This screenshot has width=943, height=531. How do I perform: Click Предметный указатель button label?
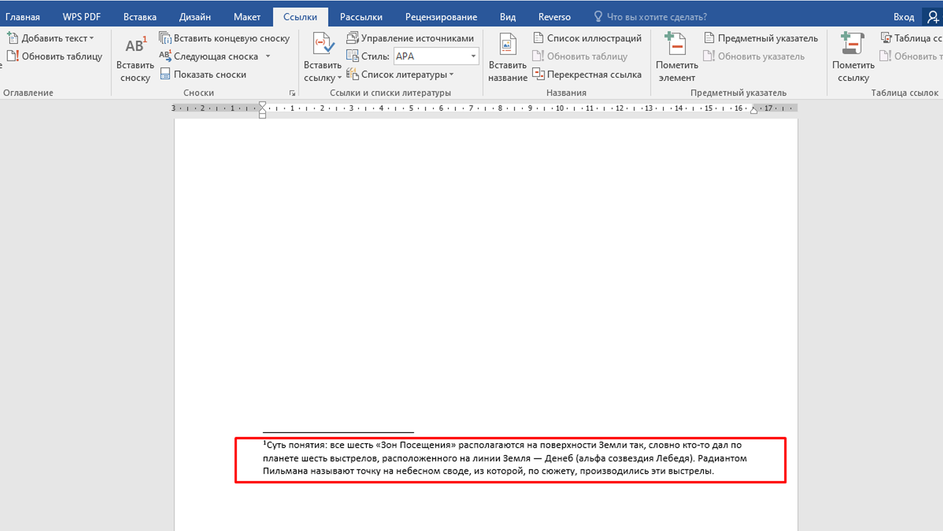pyautogui.click(x=767, y=38)
